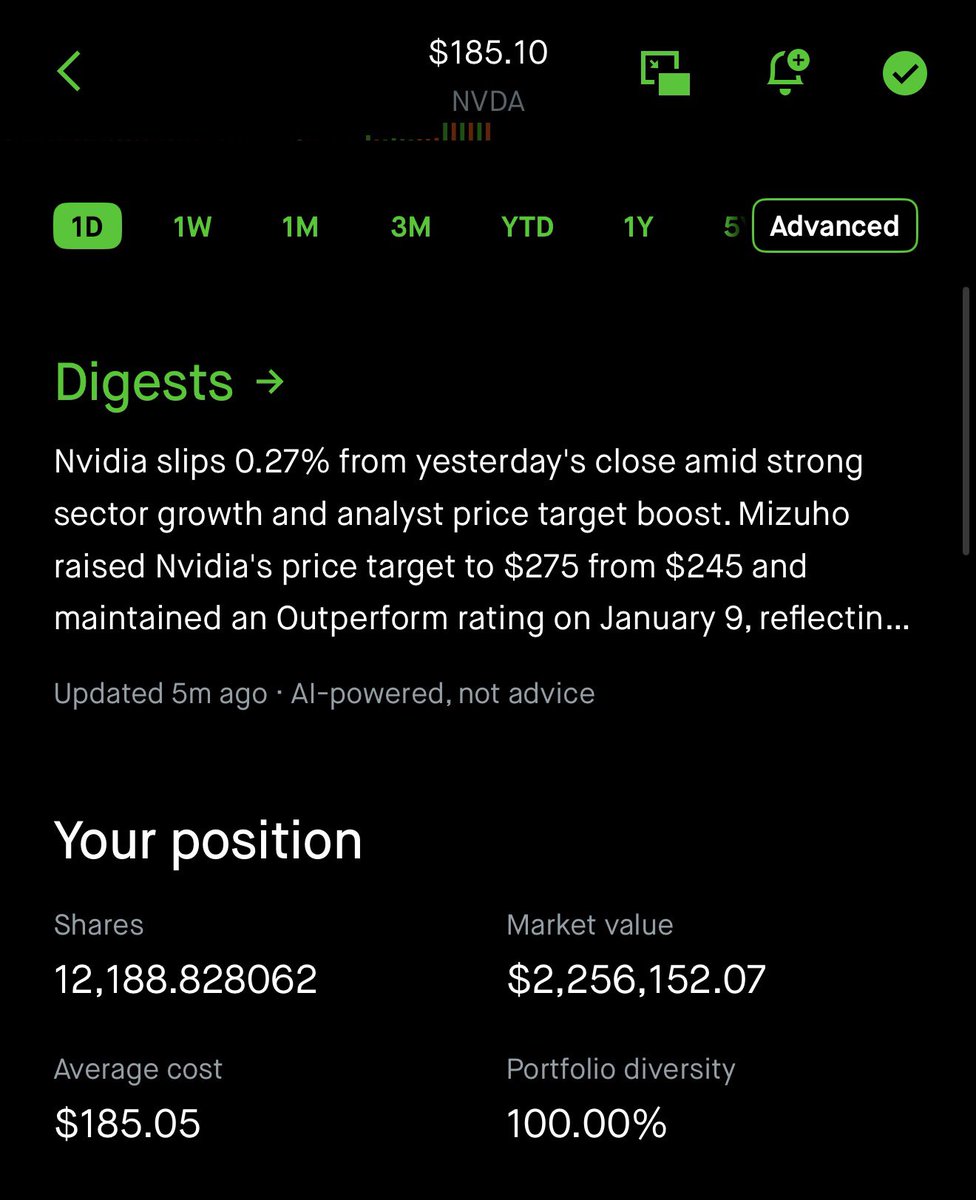The image size is (976, 1200).
Task: Select the 1Y chart range
Action: (638, 227)
